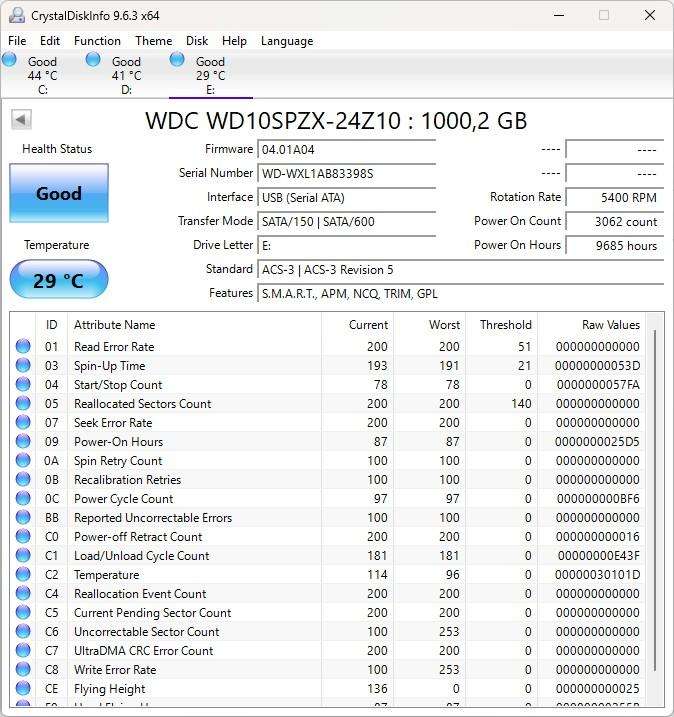Click the ID column header

51,325
